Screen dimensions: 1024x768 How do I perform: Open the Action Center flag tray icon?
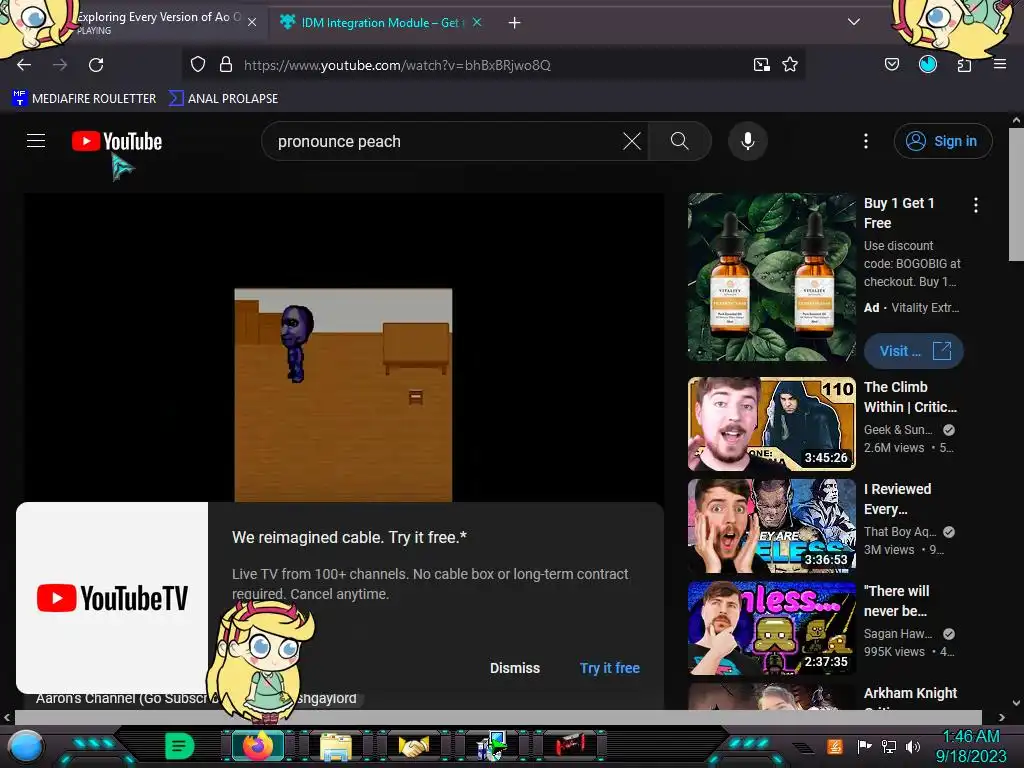tap(865, 746)
